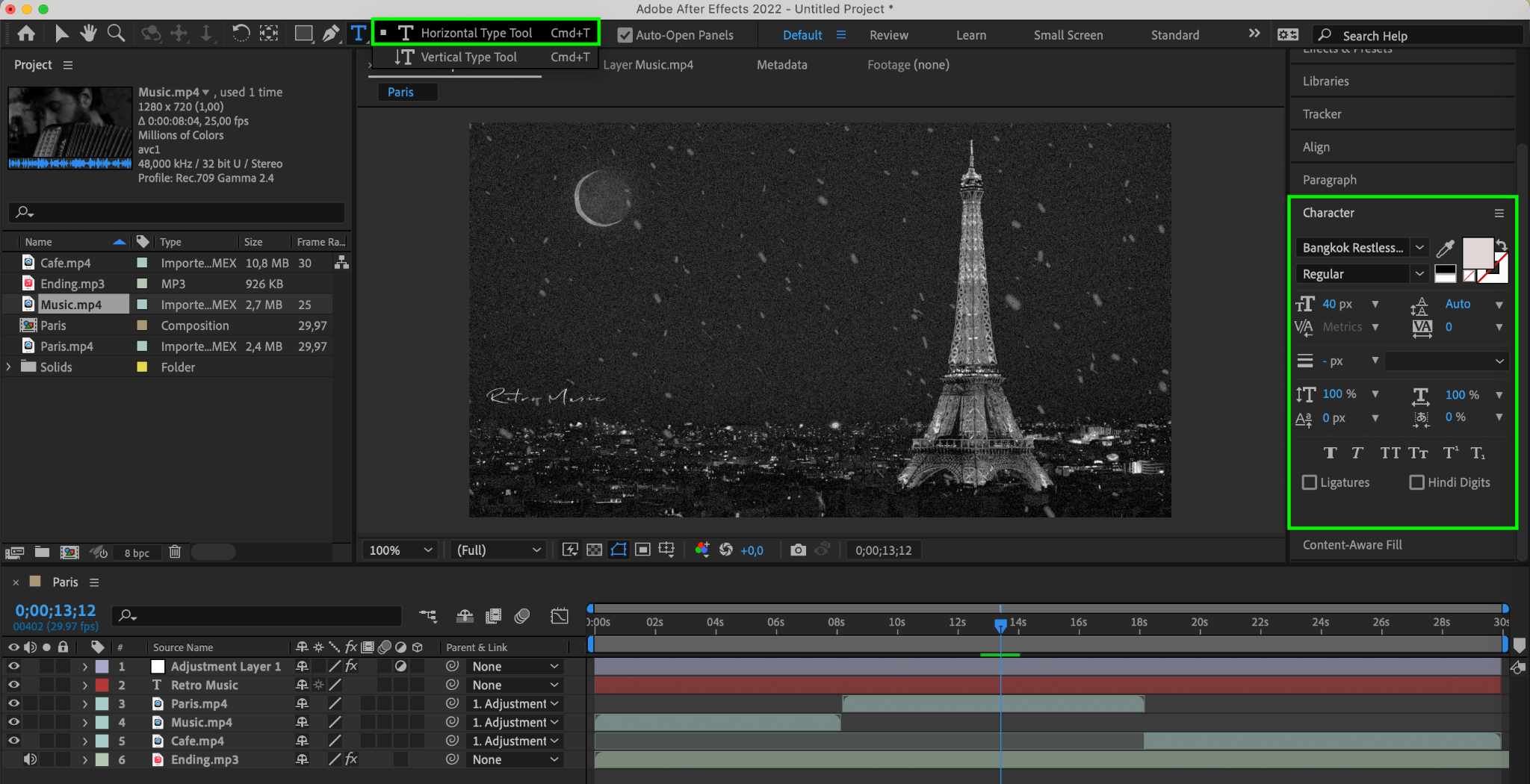This screenshot has width=1530, height=784.
Task: Select the Hand tool in toolbar
Action: [x=89, y=34]
